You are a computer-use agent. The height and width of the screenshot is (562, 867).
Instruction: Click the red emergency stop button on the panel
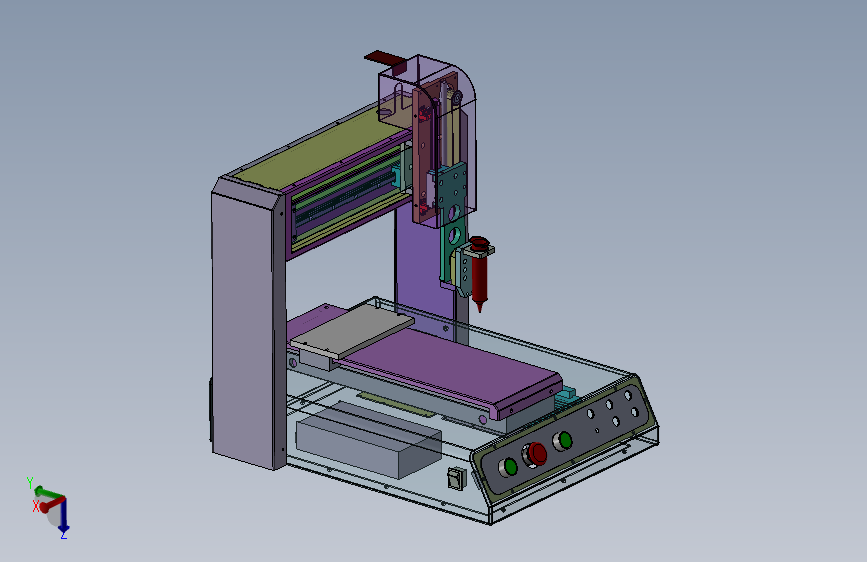coord(536,455)
